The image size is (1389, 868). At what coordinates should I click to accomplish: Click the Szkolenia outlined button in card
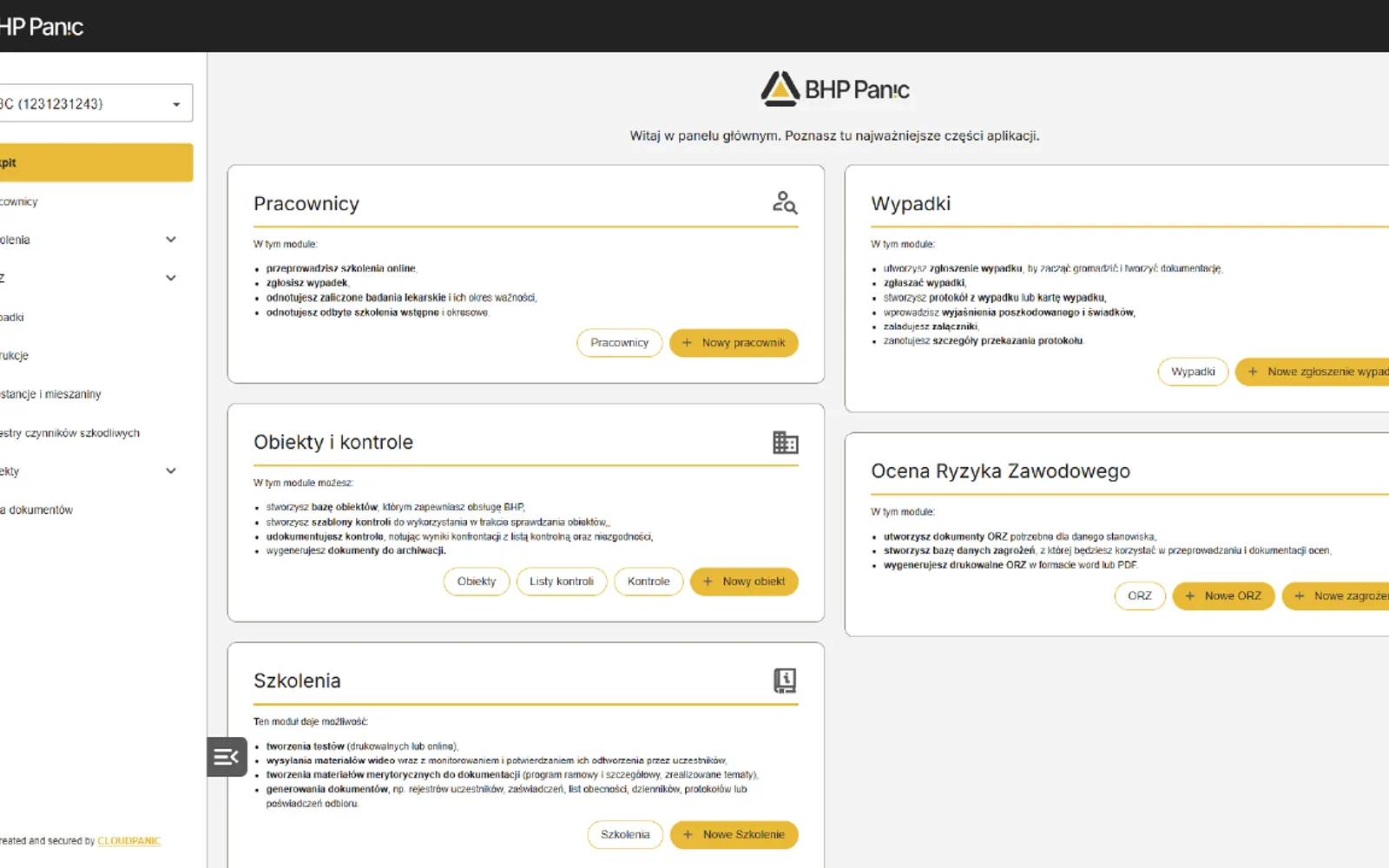pyautogui.click(x=625, y=835)
